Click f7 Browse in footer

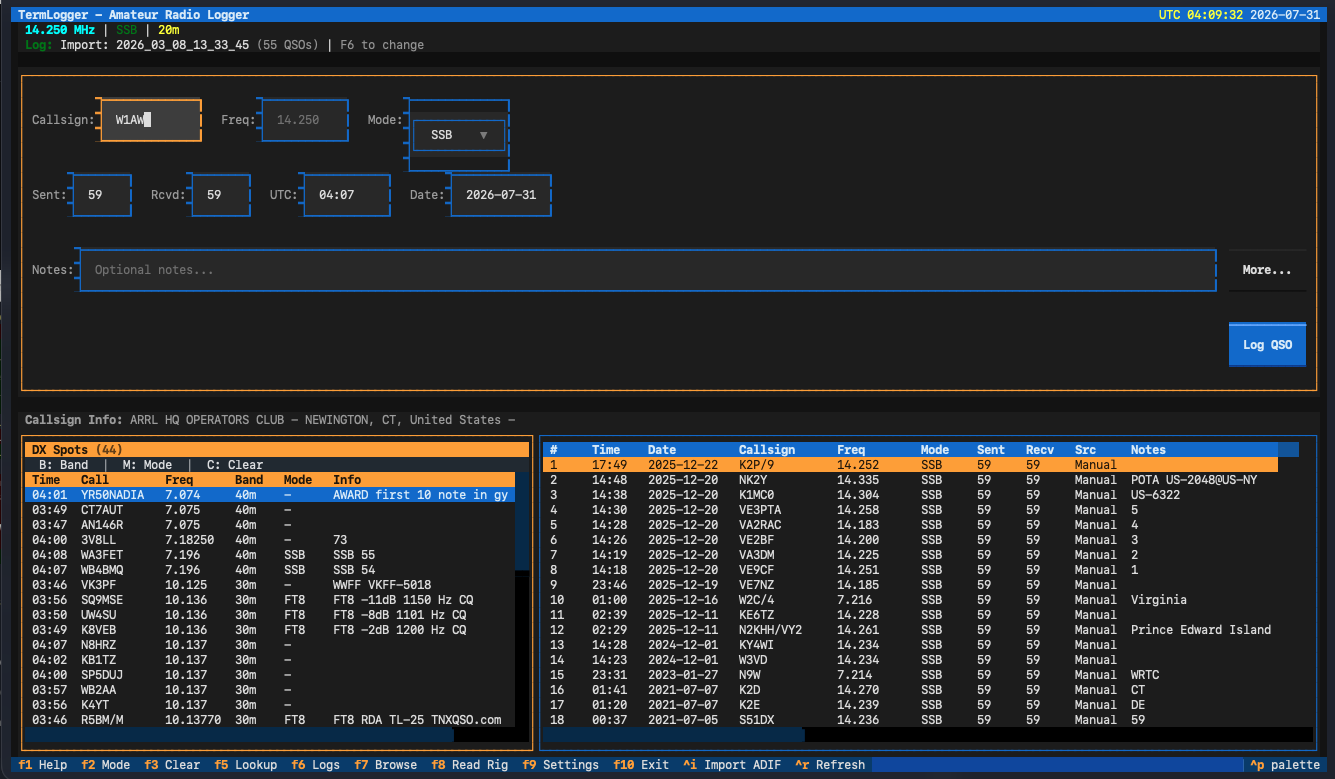pos(386,765)
